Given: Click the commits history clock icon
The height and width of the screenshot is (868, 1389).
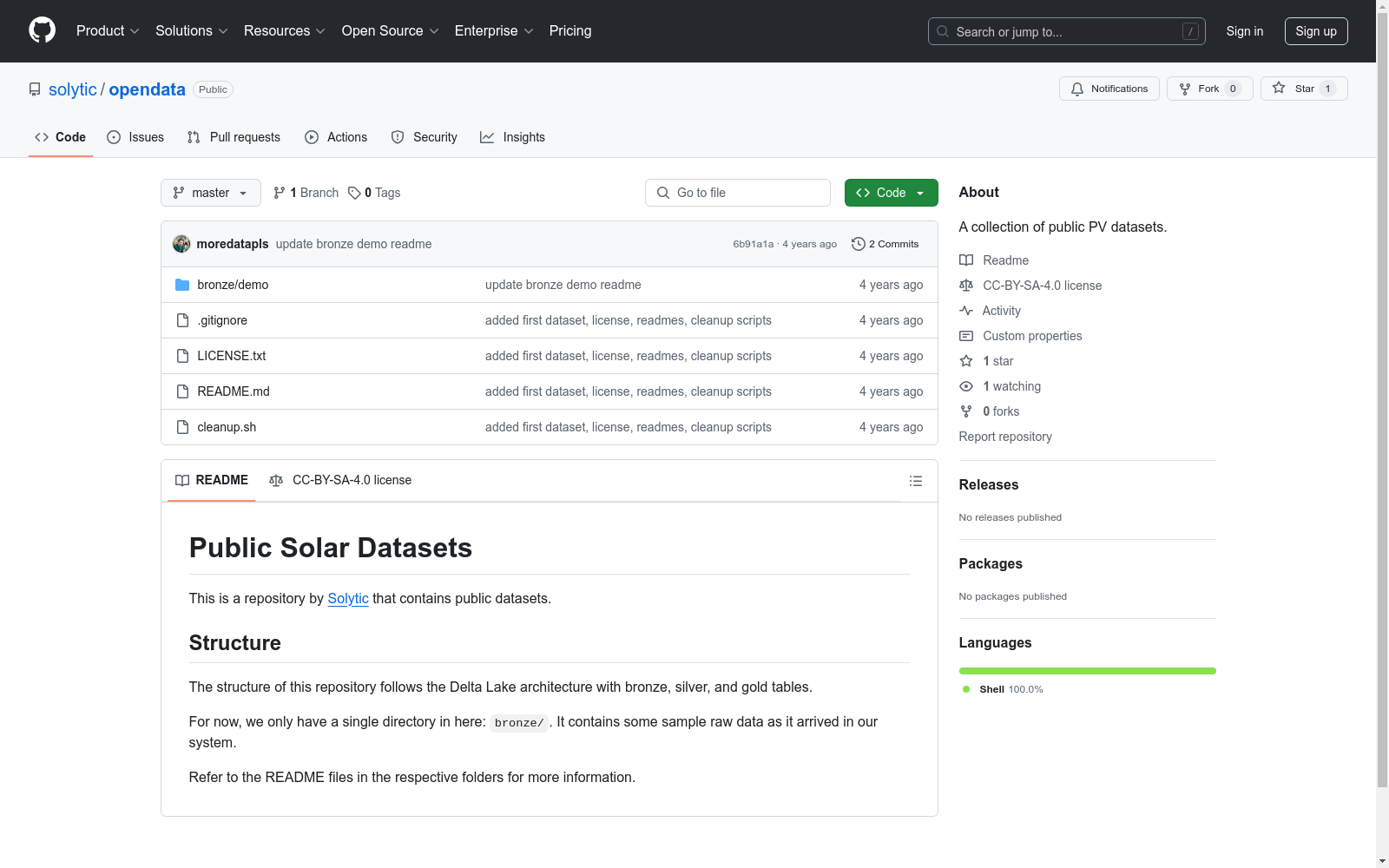Looking at the screenshot, I should pyautogui.click(x=859, y=244).
